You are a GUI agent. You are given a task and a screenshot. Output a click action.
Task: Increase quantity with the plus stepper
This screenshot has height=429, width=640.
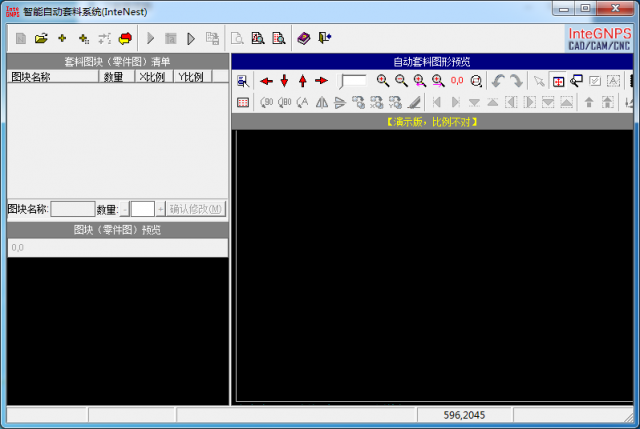coord(160,209)
